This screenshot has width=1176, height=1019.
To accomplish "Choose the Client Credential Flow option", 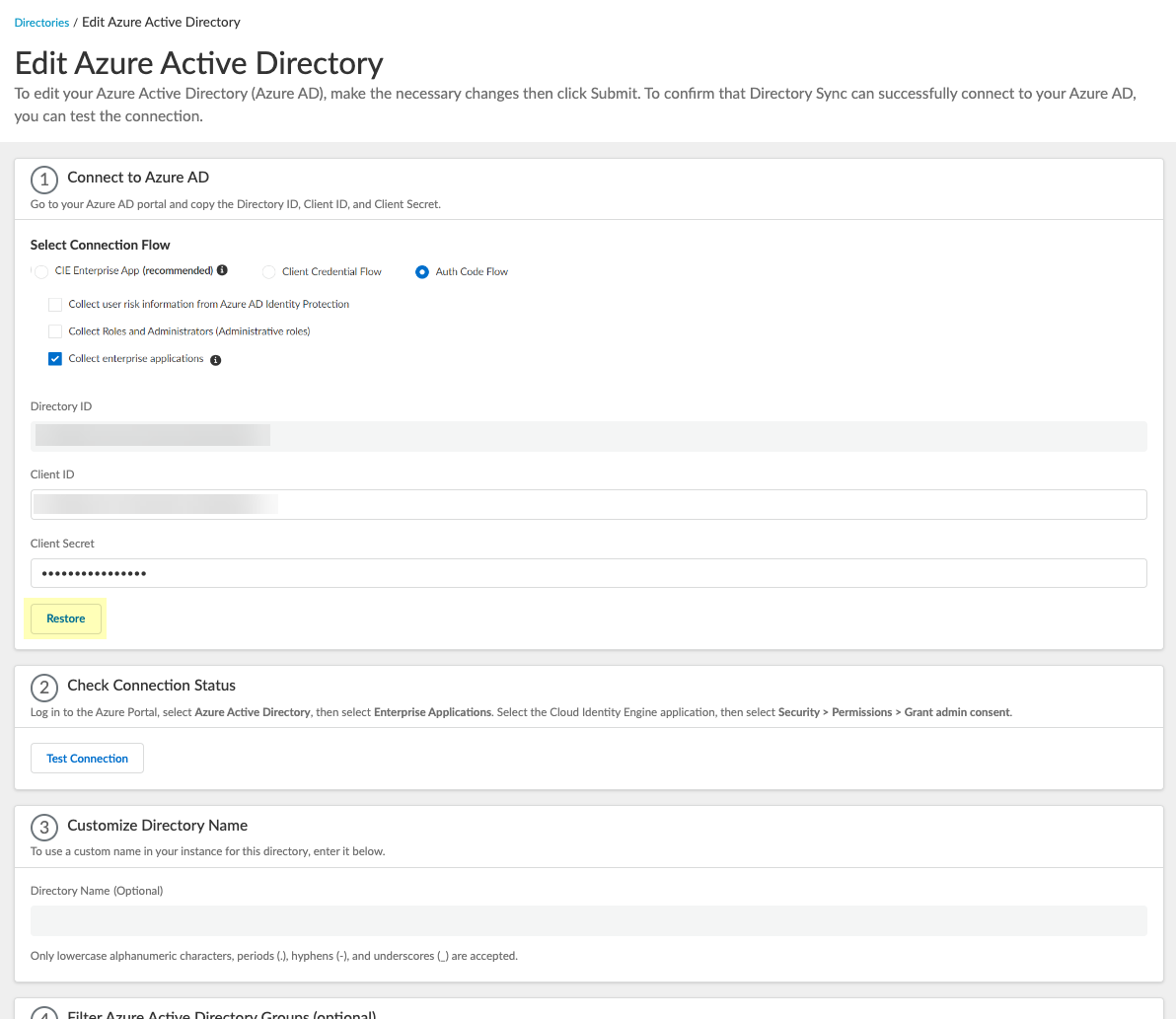I will tap(268, 271).
